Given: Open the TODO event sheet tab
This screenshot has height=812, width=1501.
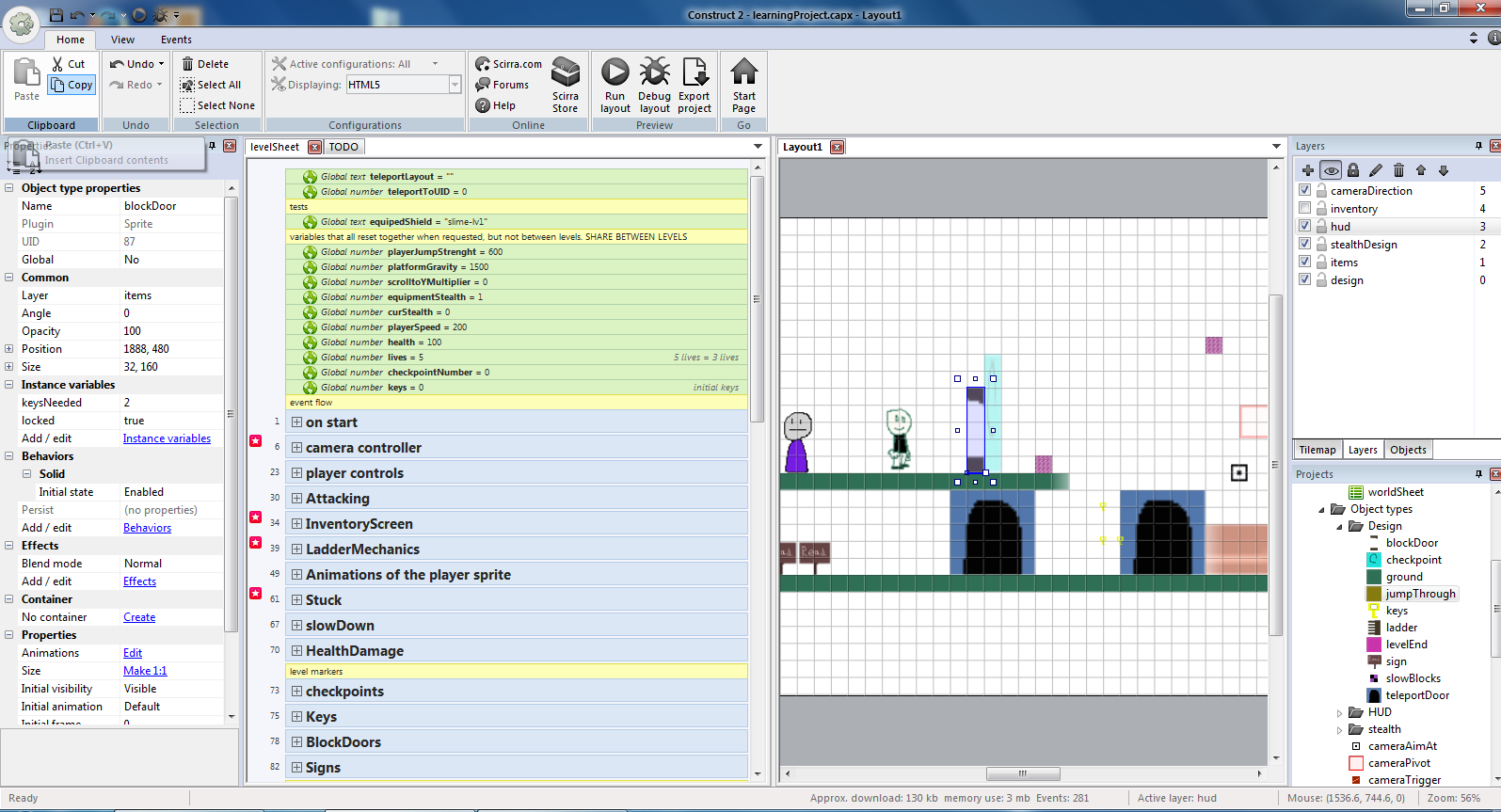Looking at the screenshot, I should (343, 147).
